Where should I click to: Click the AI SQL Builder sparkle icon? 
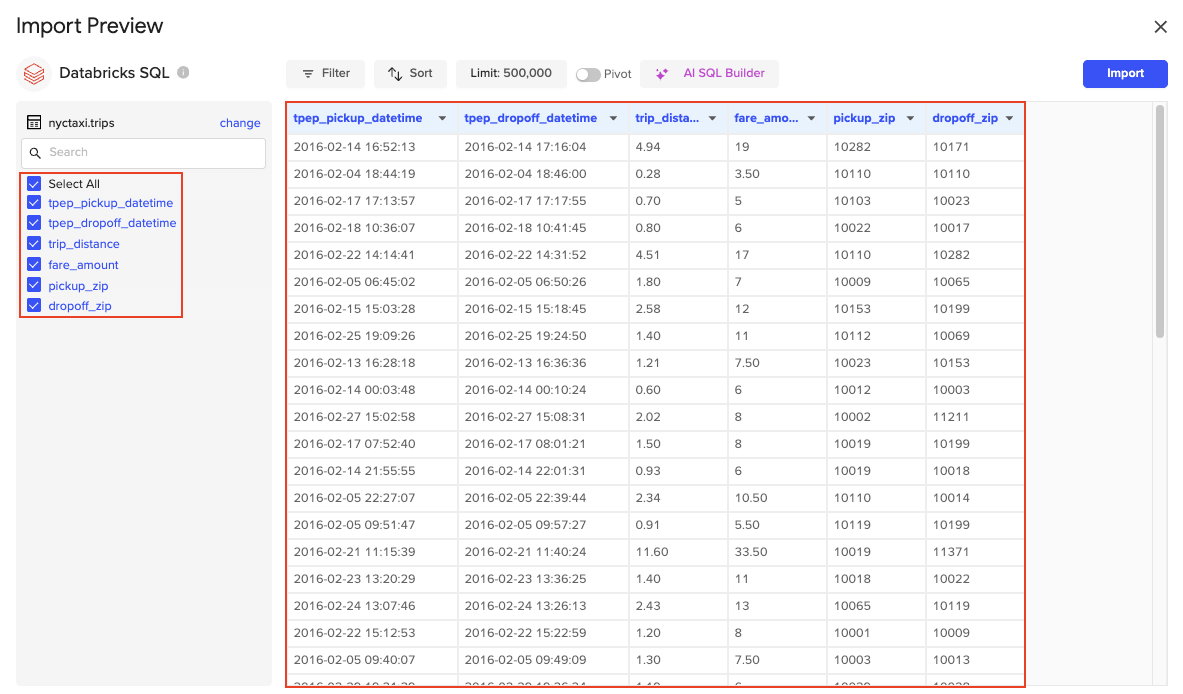click(x=661, y=73)
